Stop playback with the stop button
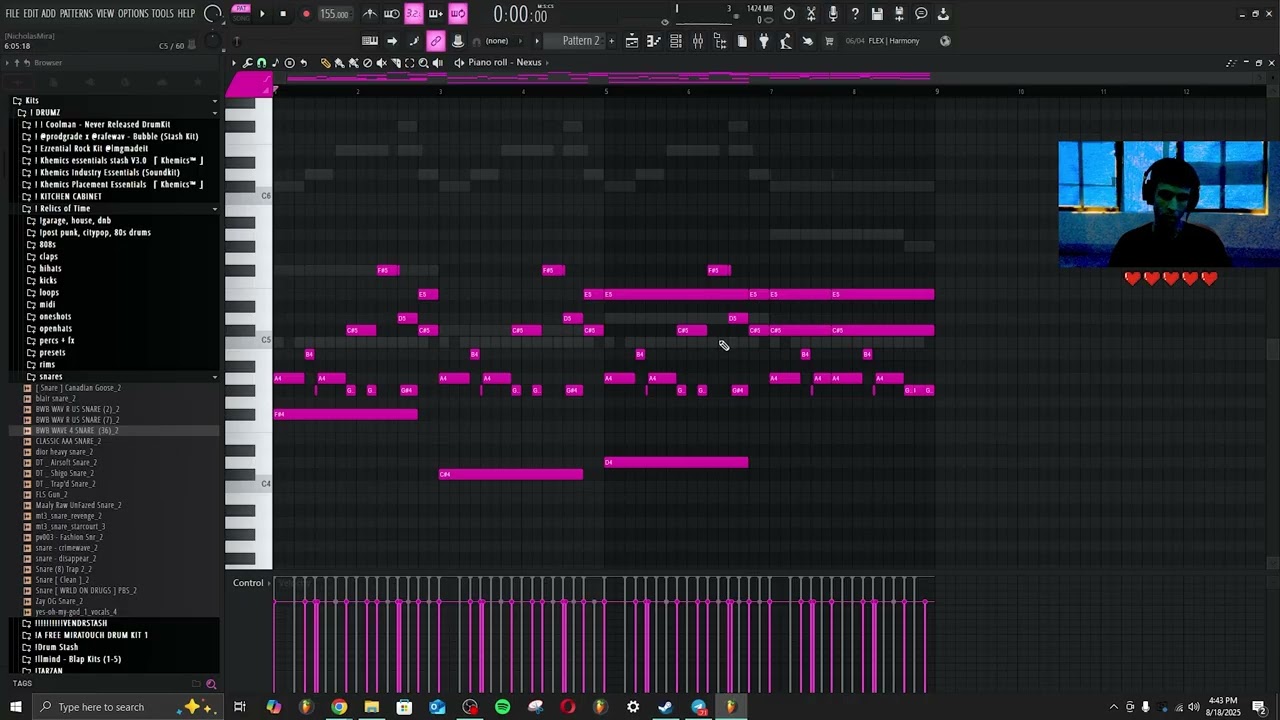Screen dimensions: 1280x720 coord(283,14)
